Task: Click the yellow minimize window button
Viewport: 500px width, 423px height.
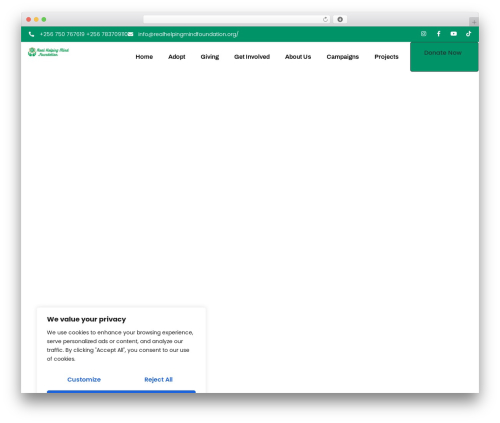Action: (x=36, y=19)
